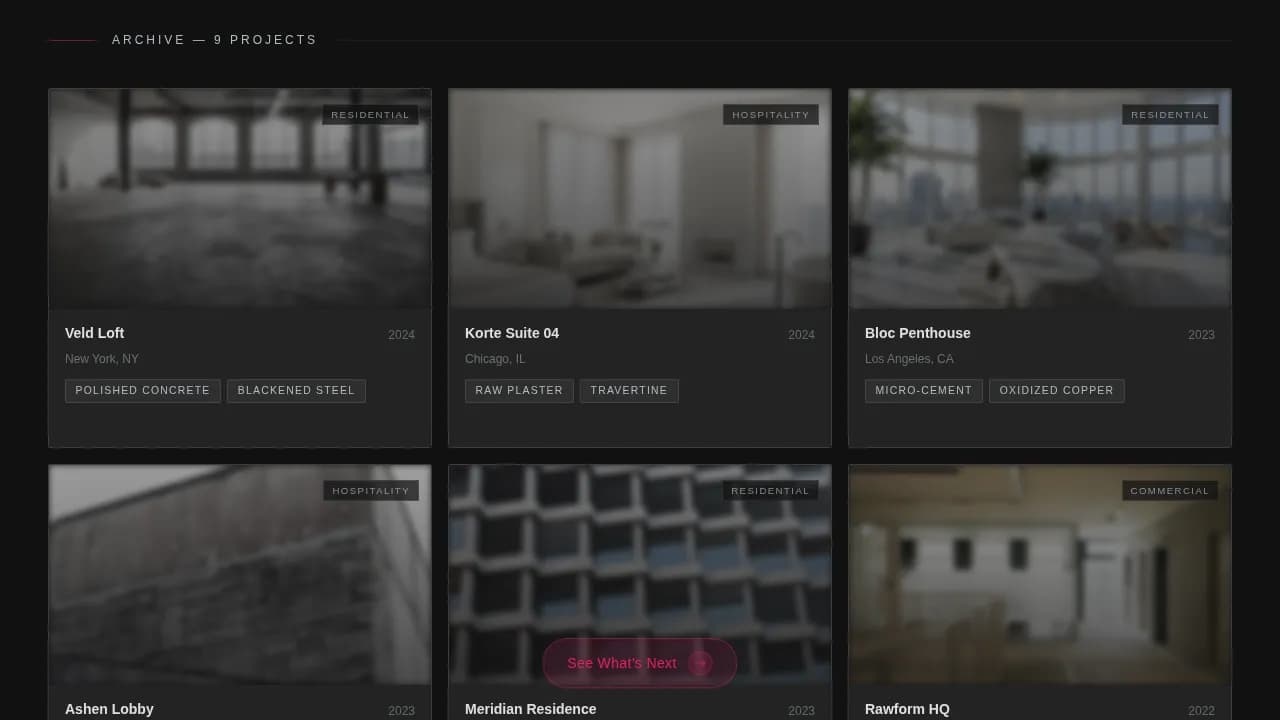This screenshot has width=1280, height=720.
Task: Click the Residential badge on Meridian Residence
Action: [771, 491]
